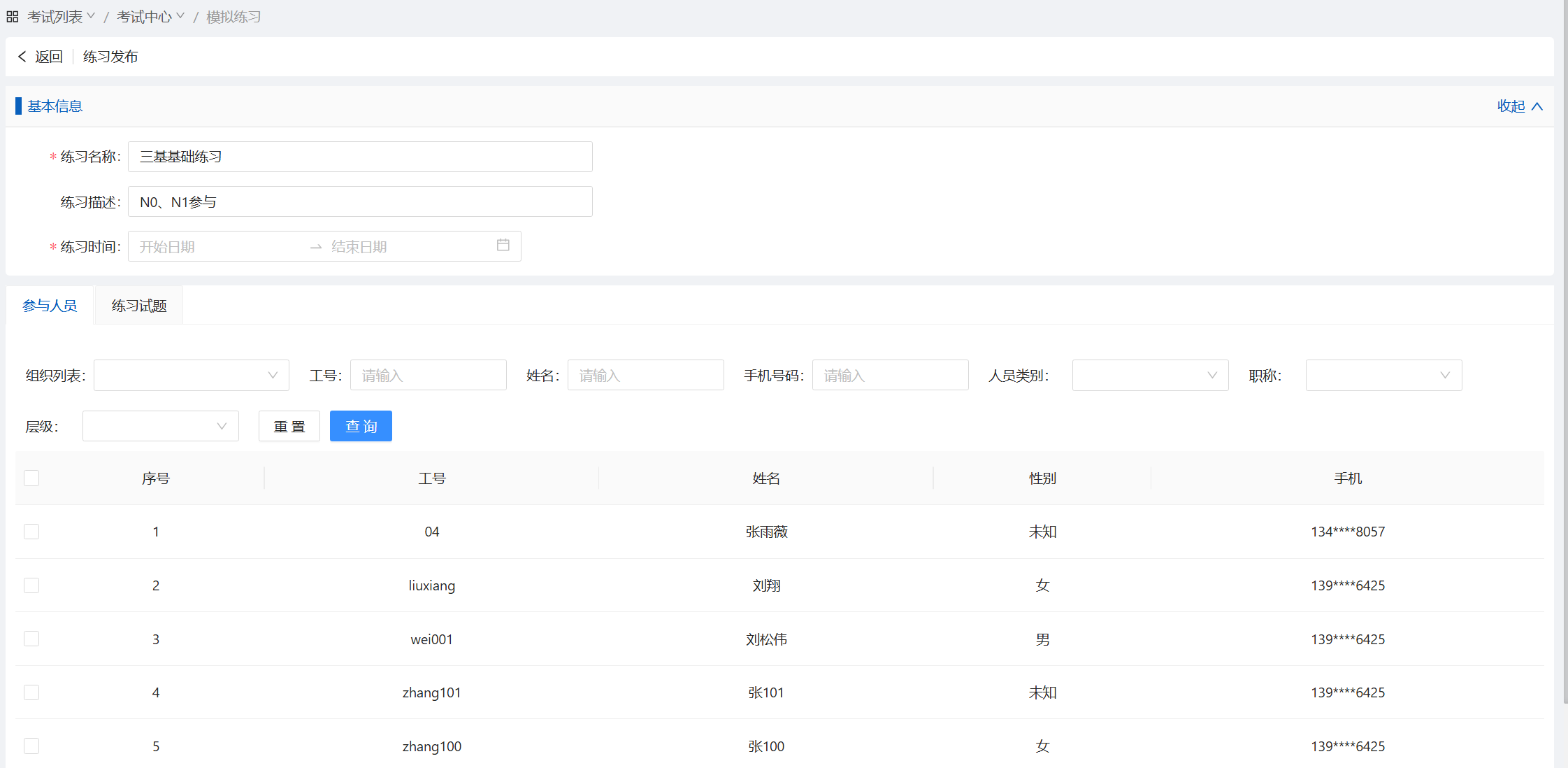
Task: Check the row for 张雨薇
Action: 31,532
